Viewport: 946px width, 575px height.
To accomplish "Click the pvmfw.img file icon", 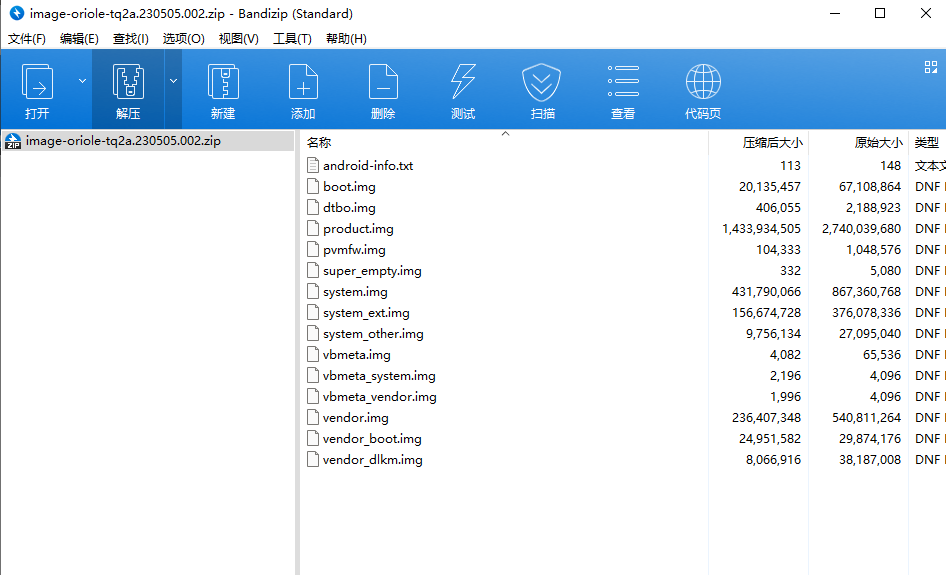I will [313, 249].
